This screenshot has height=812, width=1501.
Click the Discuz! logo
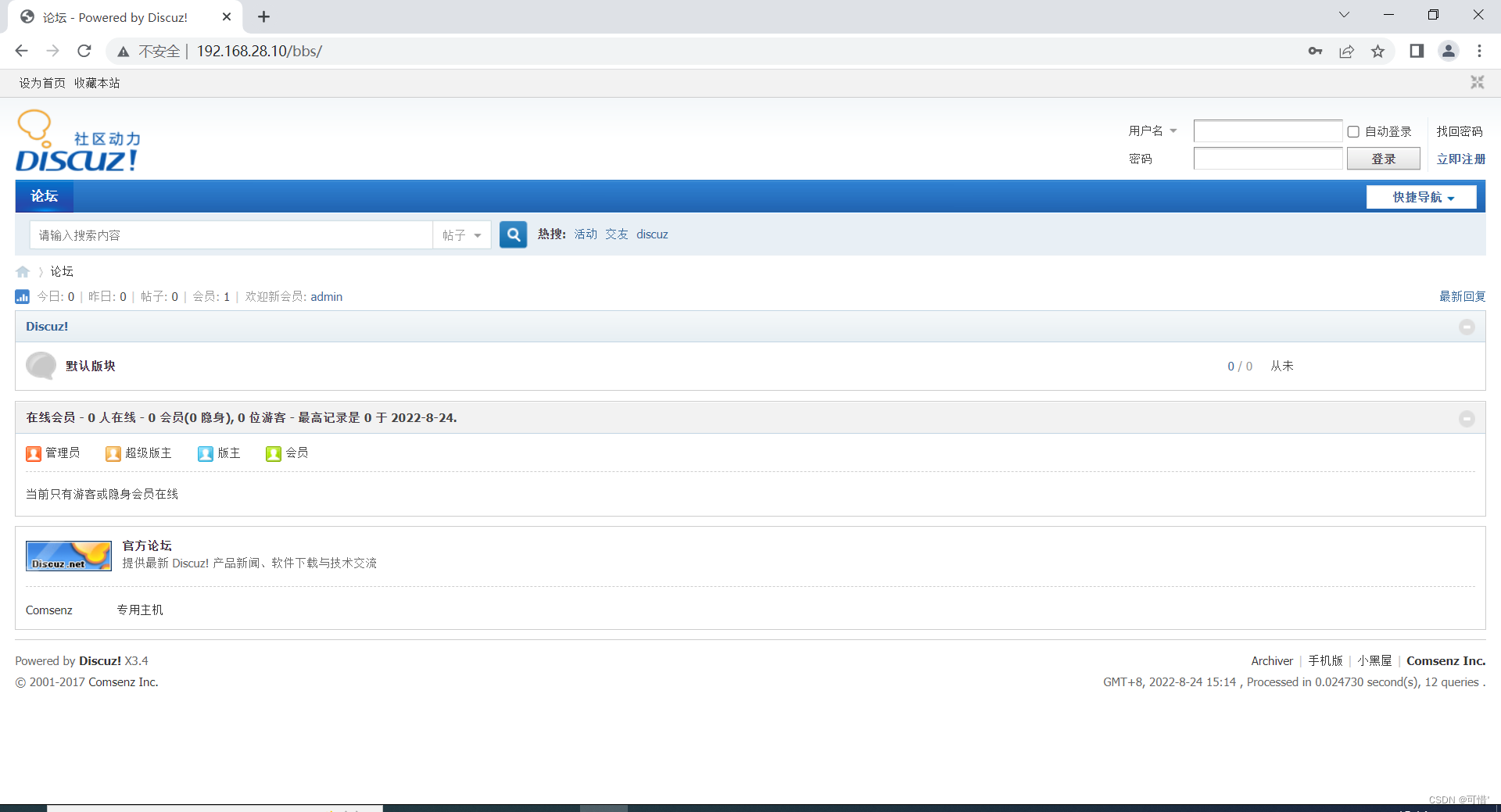78,141
